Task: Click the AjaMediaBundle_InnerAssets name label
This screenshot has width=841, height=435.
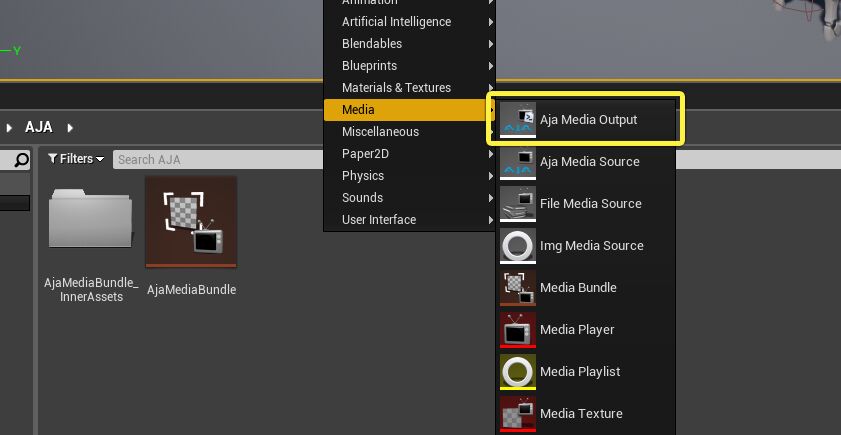Action: pos(91,290)
